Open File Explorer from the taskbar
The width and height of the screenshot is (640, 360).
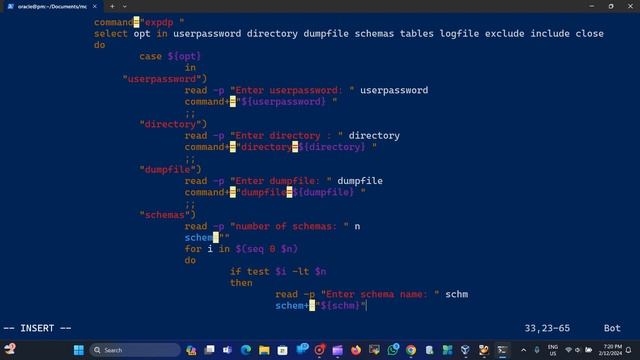click(264, 350)
